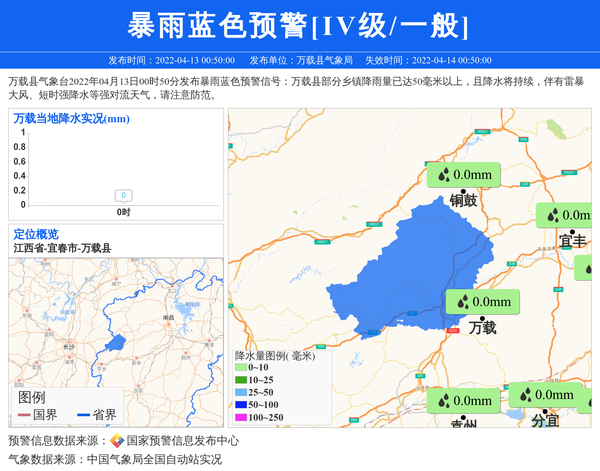Click the rainfall badge above 宜丰
This screenshot has width=600, height=471.
point(566,215)
